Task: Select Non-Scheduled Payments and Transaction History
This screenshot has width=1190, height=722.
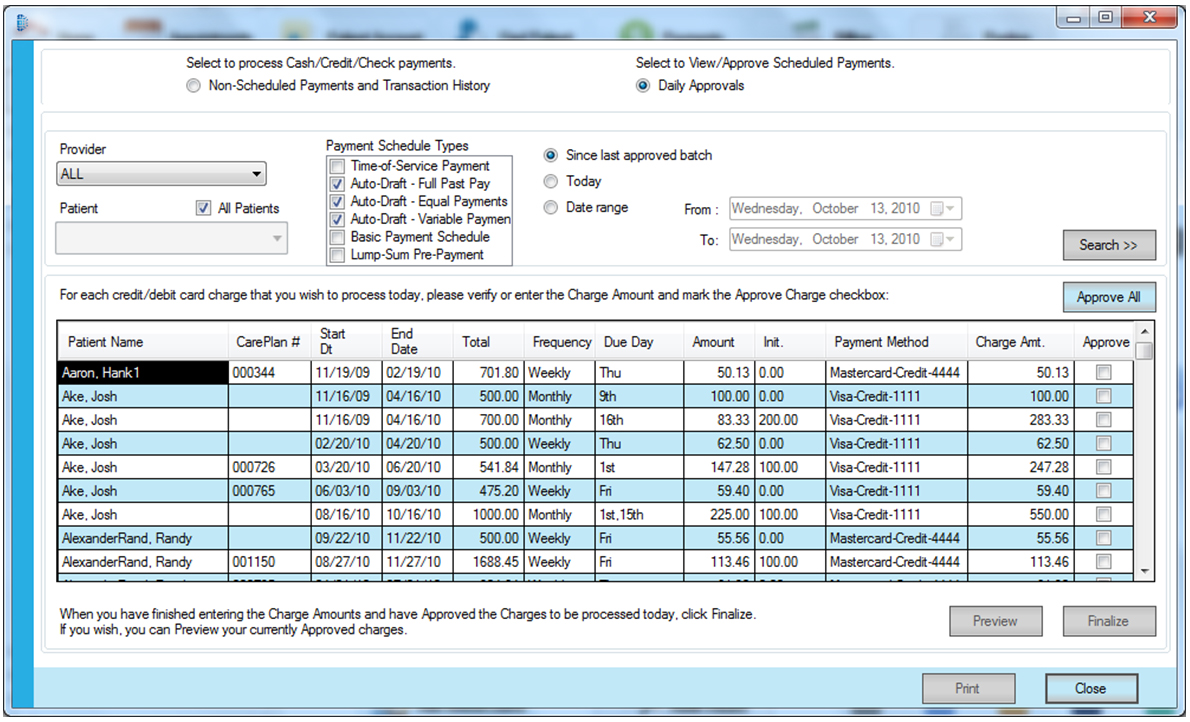Action: coord(193,86)
